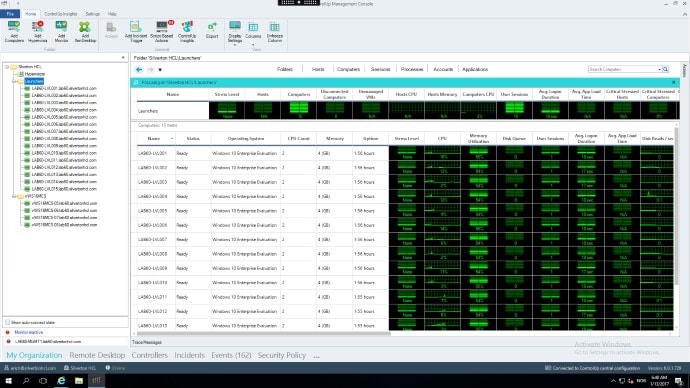This screenshot has width=690, height=388.
Task: Open the navigation history dropdown arrow
Action: [160, 70]
